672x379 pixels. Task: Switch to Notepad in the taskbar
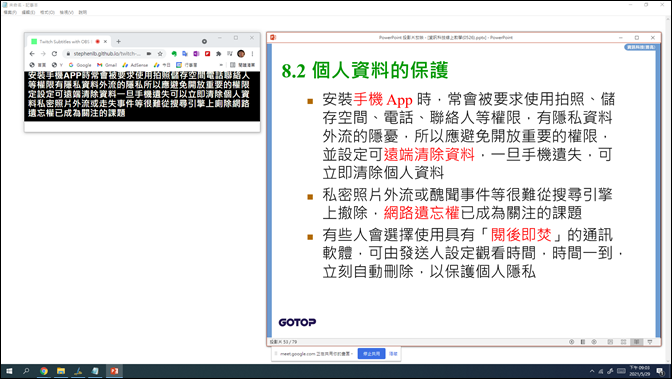tap(95, 371)
